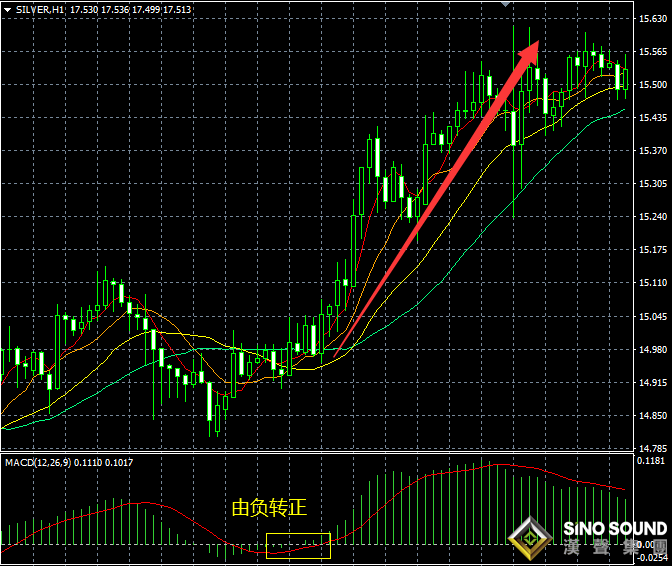Click the 15.045 price axis label

point(652,317)
